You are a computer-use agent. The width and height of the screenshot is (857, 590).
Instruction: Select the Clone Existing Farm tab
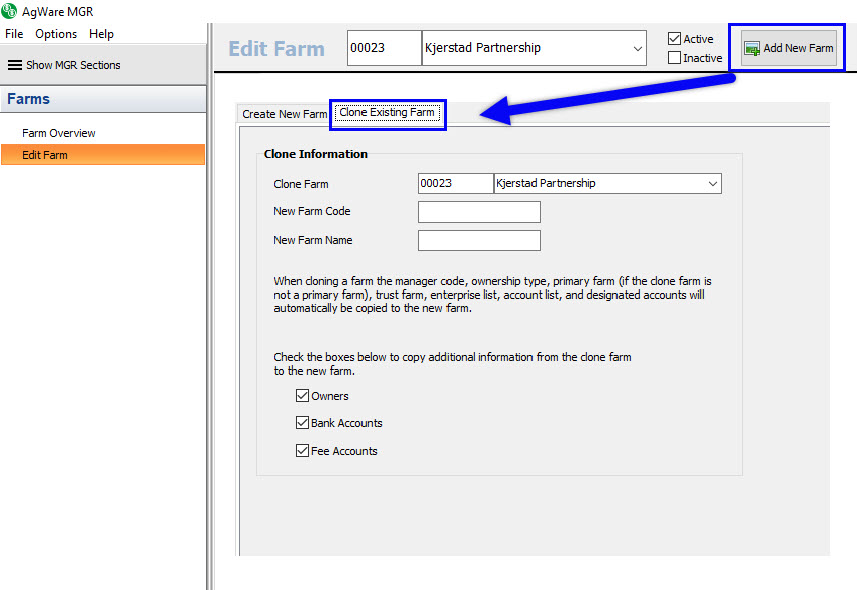pyautogui.click(x=387, y=113)
